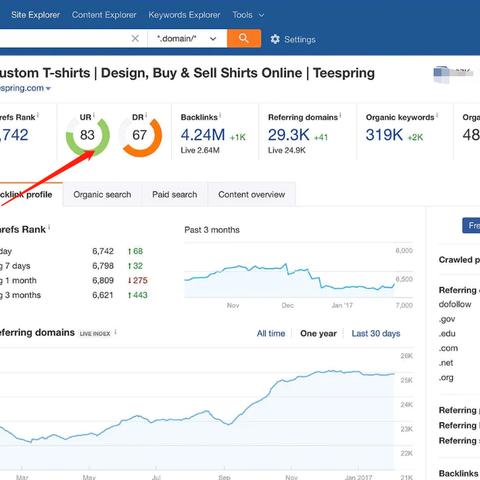Click the page title Teespring heading
Image resolution: width=480 pixels, height=480 pixels.
pyautogui.click(x=187, y=73)
